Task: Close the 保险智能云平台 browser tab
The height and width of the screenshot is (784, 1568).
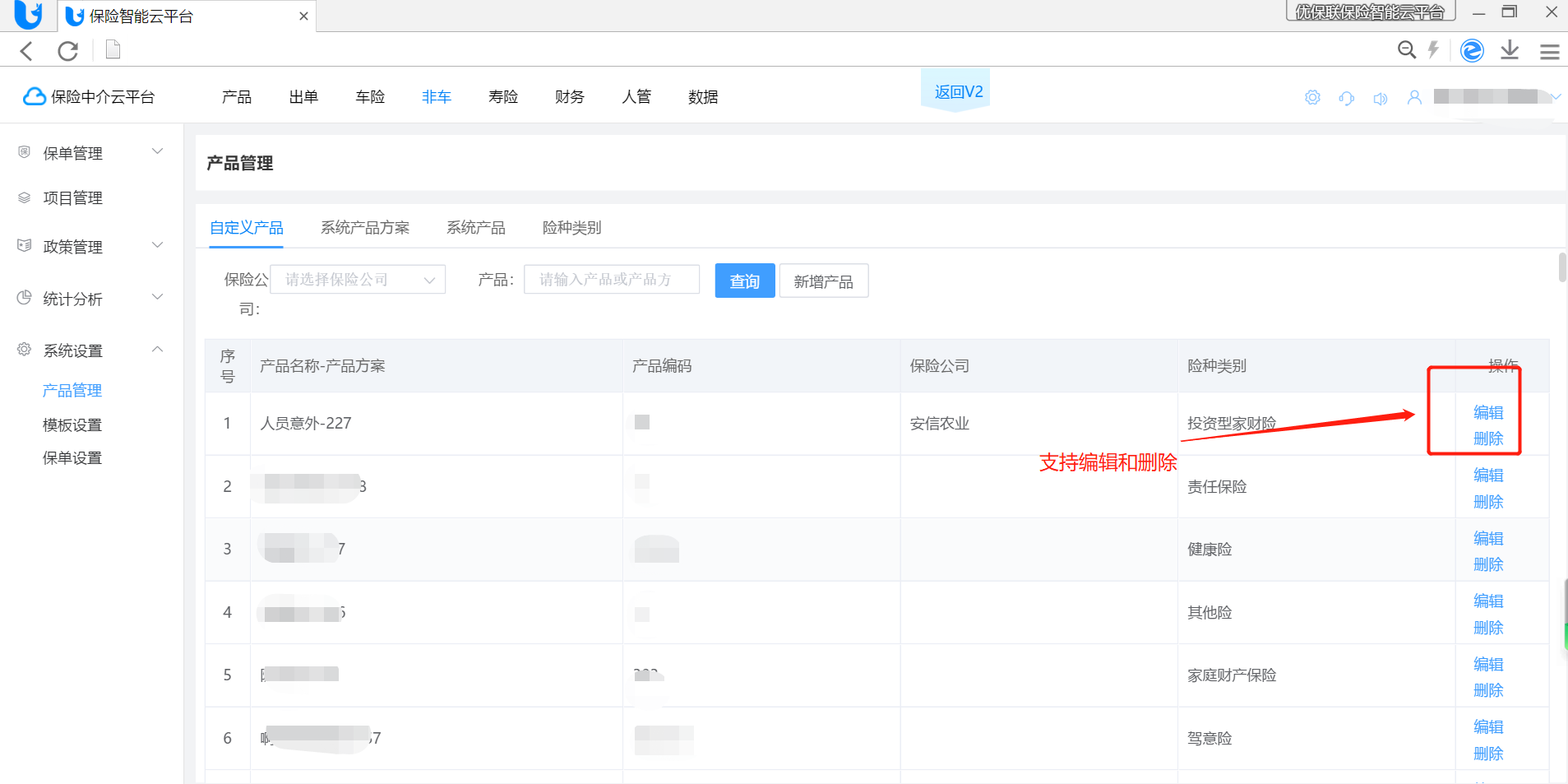Action: (303, 16)
